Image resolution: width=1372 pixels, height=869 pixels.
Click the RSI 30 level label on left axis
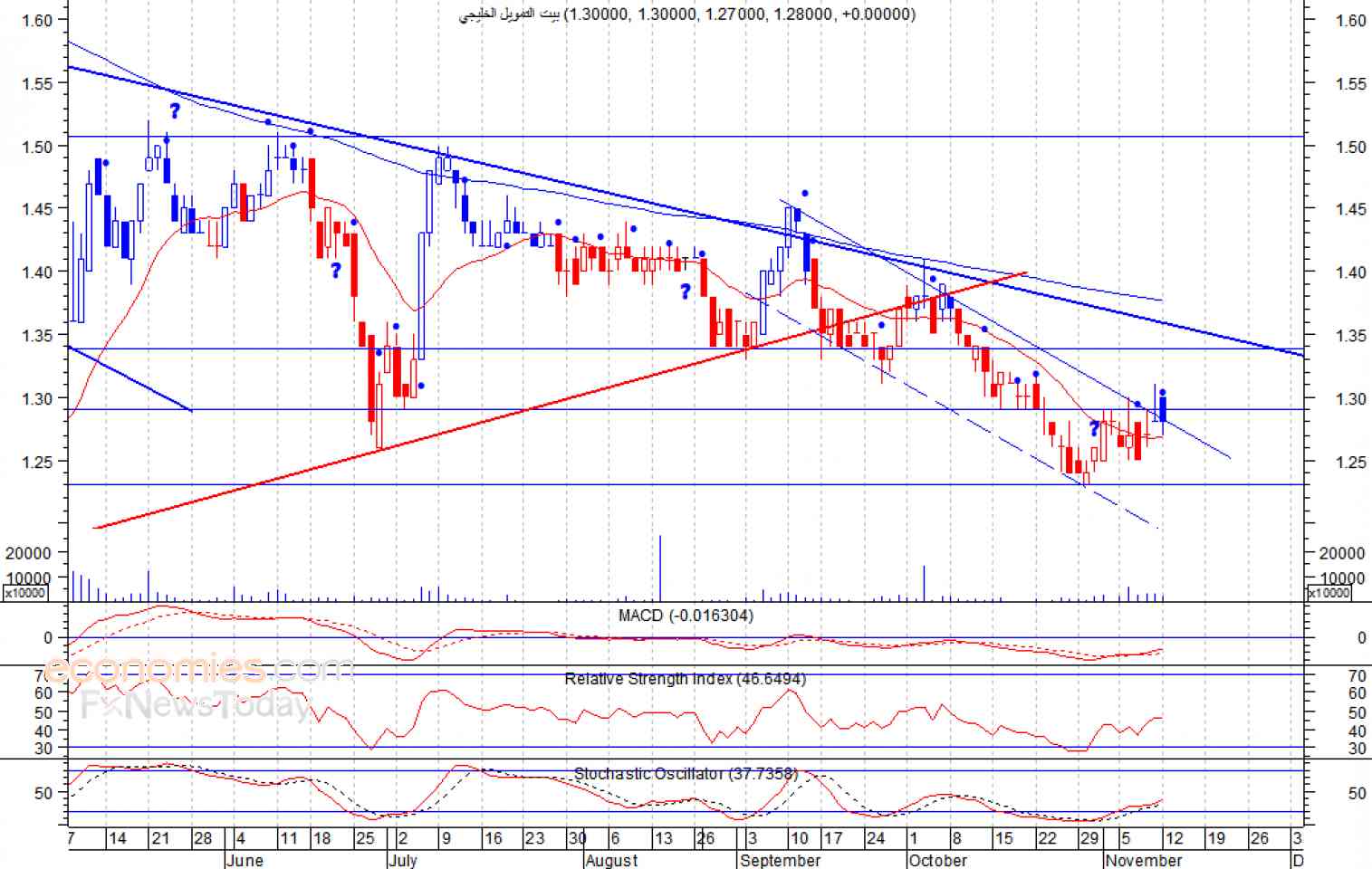[x=43, y=748]
